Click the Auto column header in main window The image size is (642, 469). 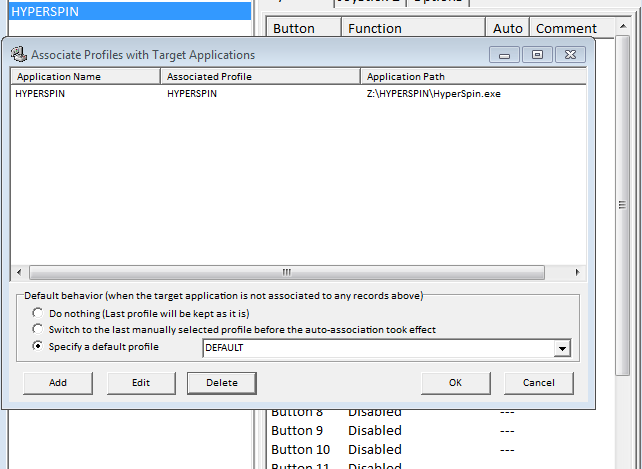click(x=508, y=28)
